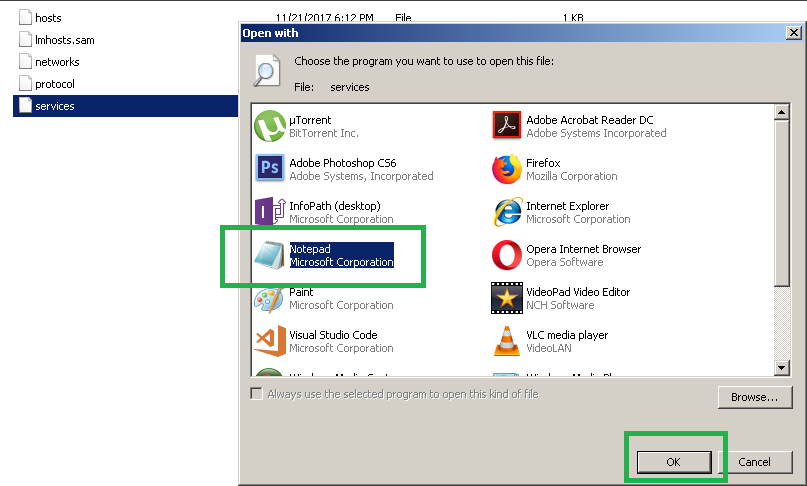Select the 'hosts' file name

48,18
